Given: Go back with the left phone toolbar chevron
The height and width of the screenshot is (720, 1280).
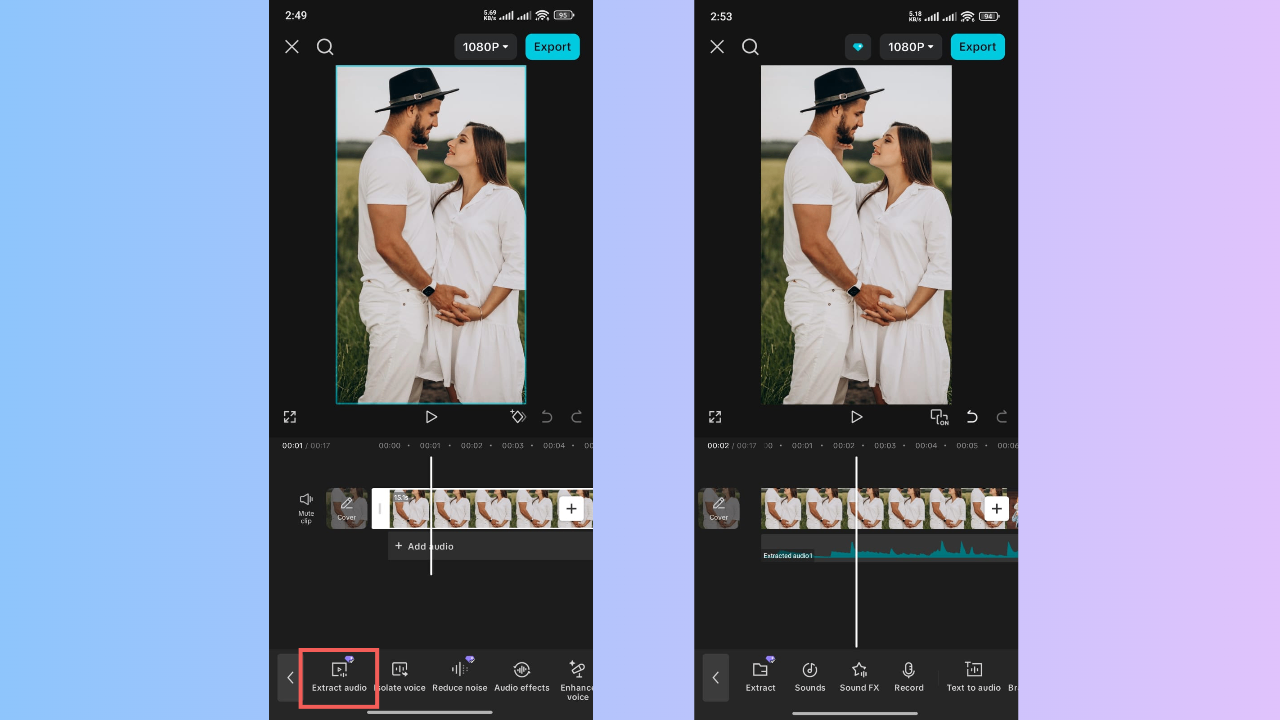Looking at the screenshot, I should point(290,677).
